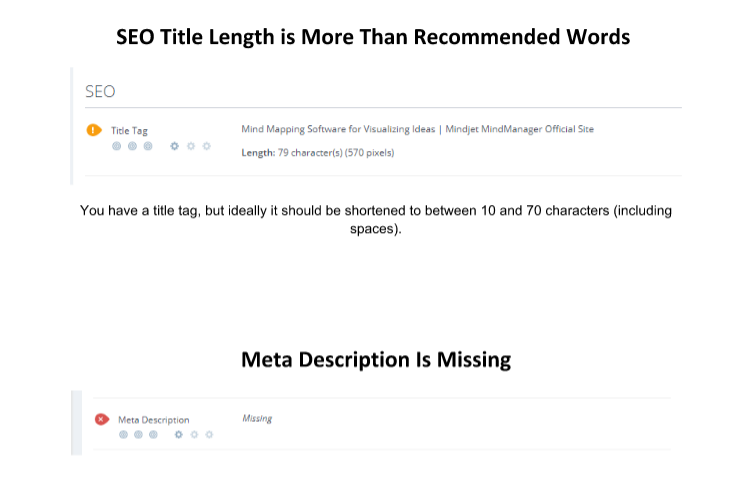This screenshot has height=488, width=753.
Task: Click the dark gear icon under Meta Description
Action: [x=179, y=435]
